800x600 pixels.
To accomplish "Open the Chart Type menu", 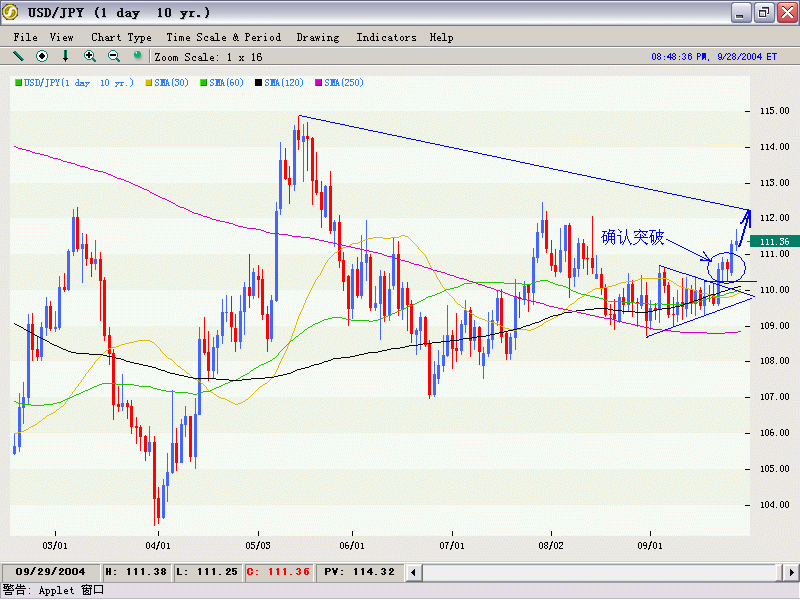I will point(121,37).
